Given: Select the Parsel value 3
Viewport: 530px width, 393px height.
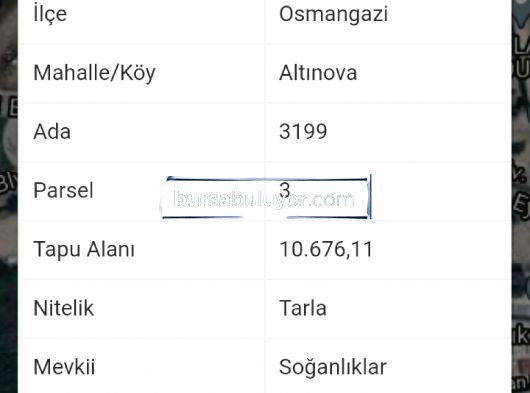Looking at the screenshot, I should [x=285, y=190].
